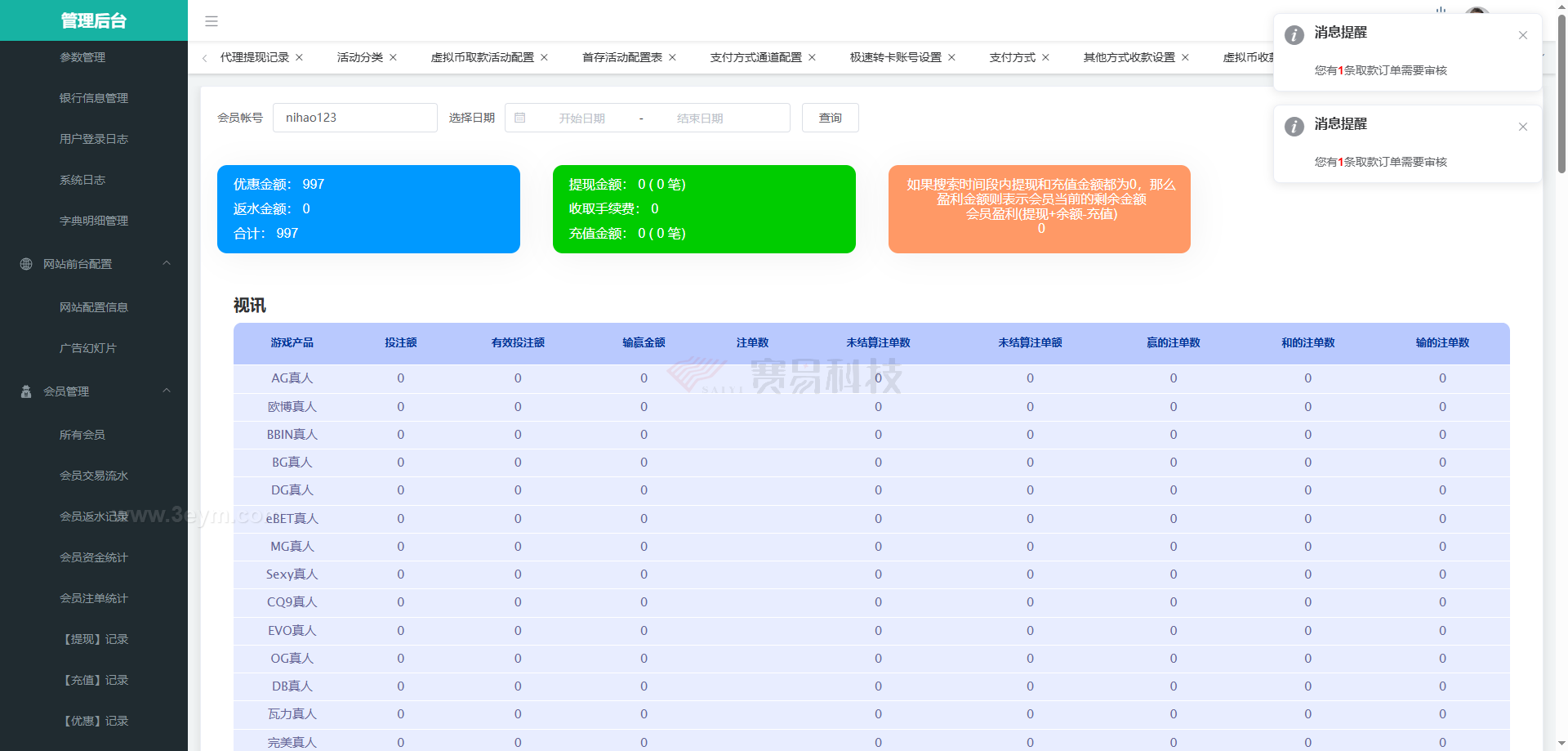Open 会员交易流水 in the sidebar
The height and width of the screenshot is (751, 1568).
94,476
